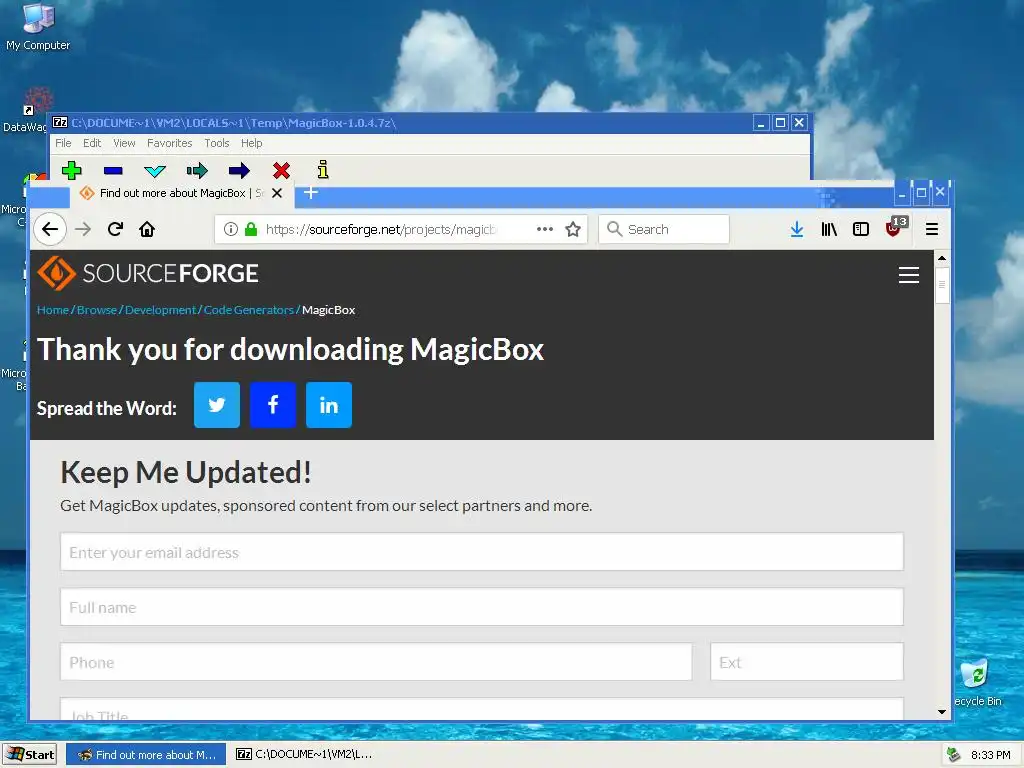Open the Firefox hamburger menu
This screenshot has width=1024, height=768.
pos(932,229)
